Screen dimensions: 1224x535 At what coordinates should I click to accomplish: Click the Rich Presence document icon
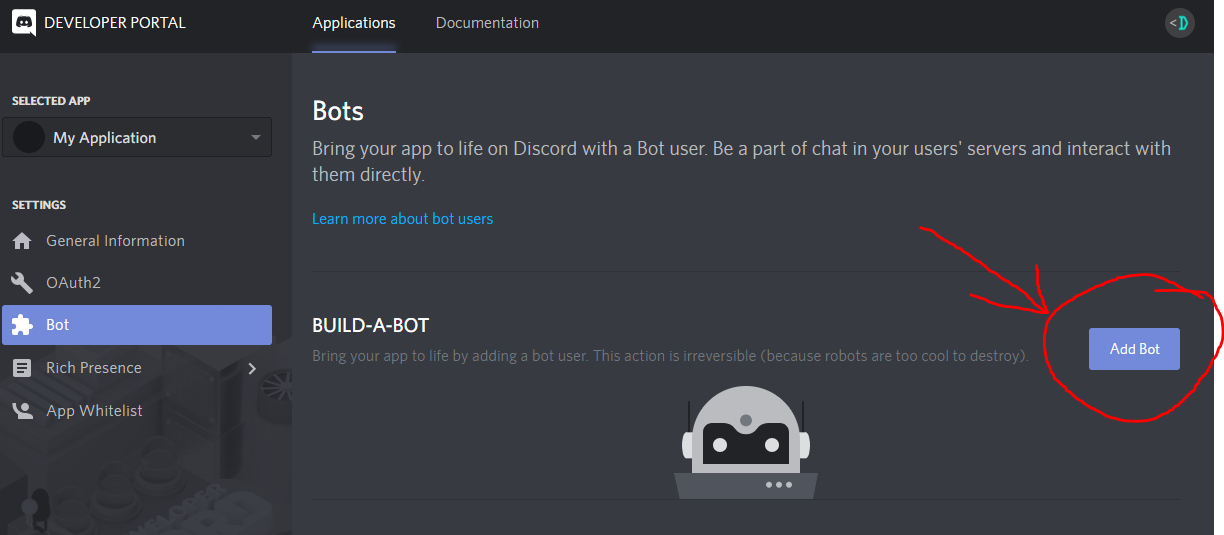pyautogui.click(x=21, y=368)
